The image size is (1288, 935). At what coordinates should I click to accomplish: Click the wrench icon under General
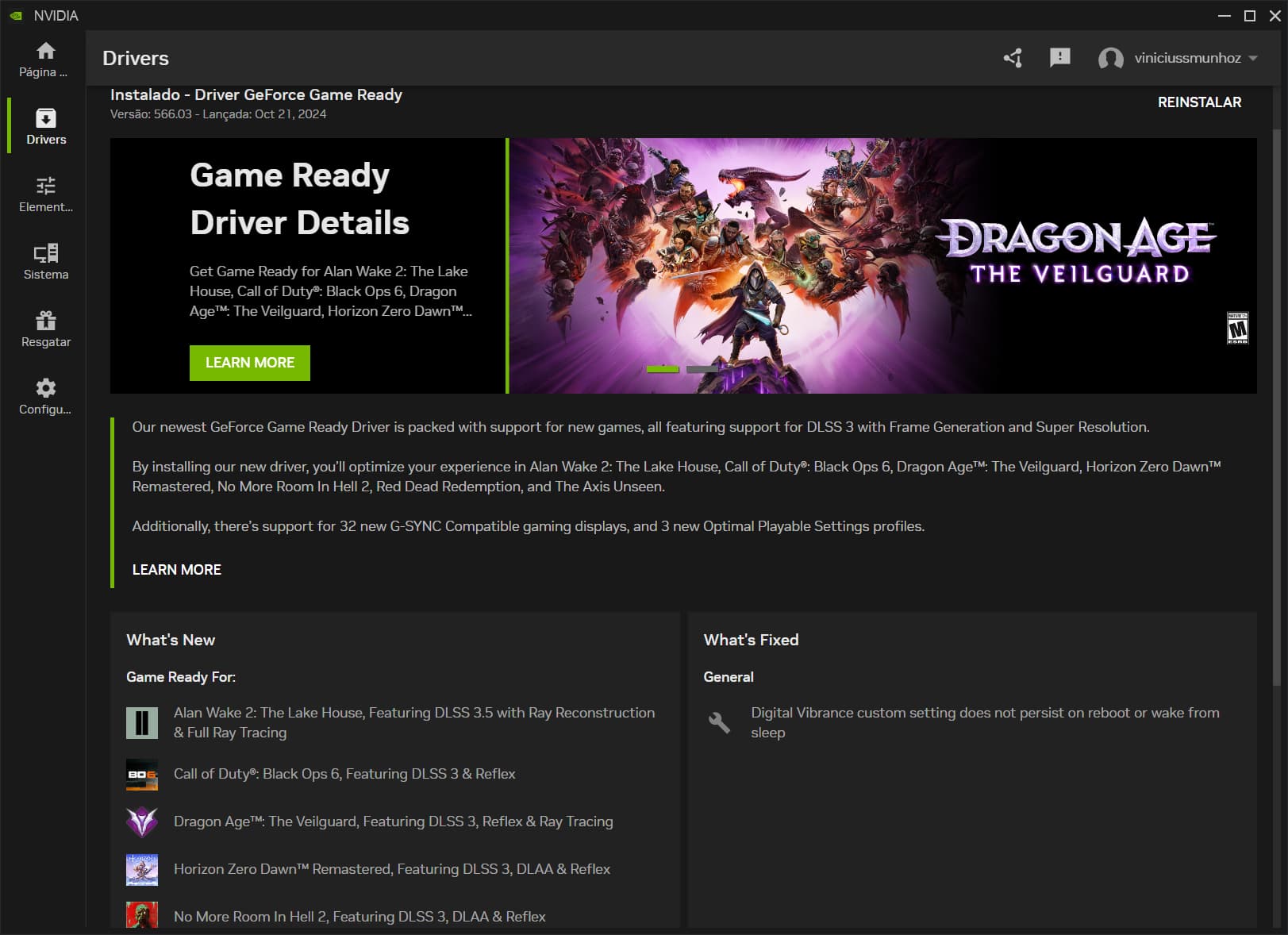coord(719,722)
